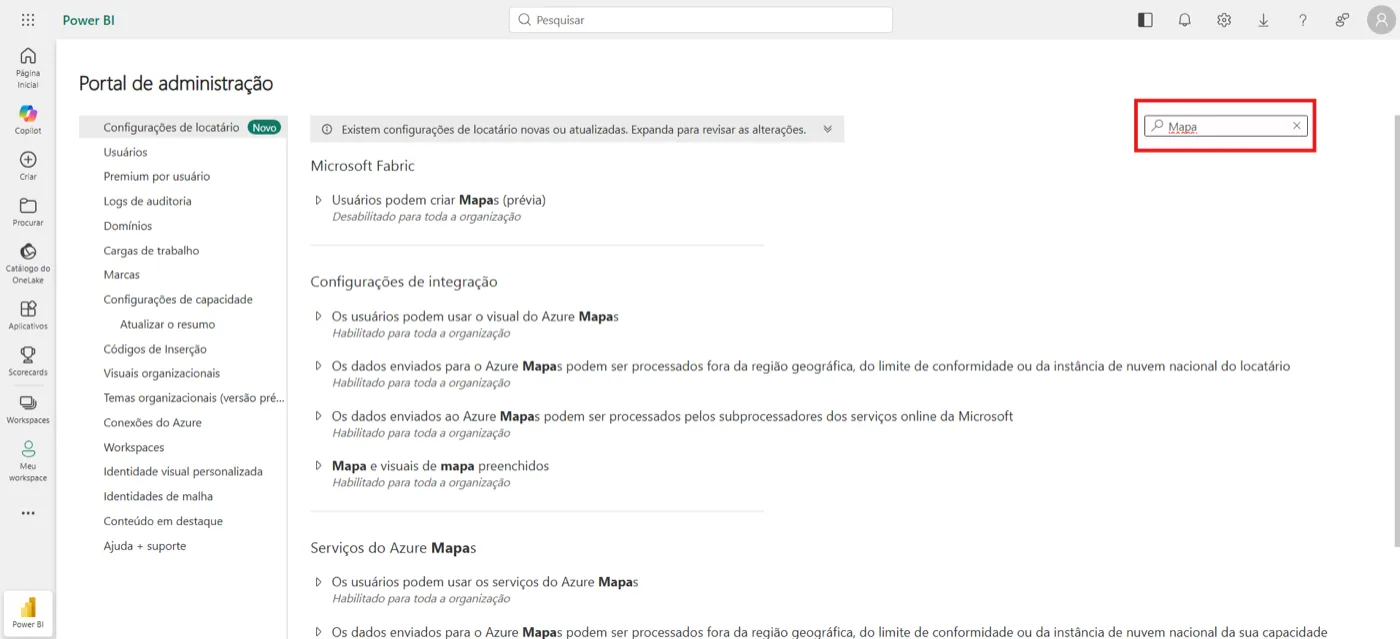Open Meu workspace
Screen dimensions: 1400x639
28,461
